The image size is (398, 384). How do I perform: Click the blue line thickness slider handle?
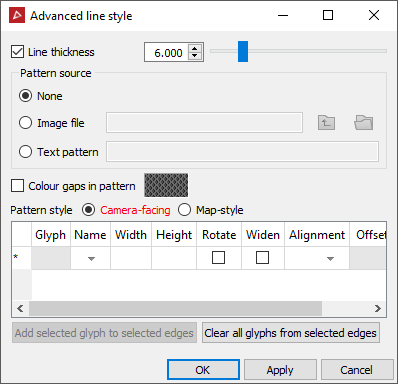pyautogui.click(x=243, y=51)
